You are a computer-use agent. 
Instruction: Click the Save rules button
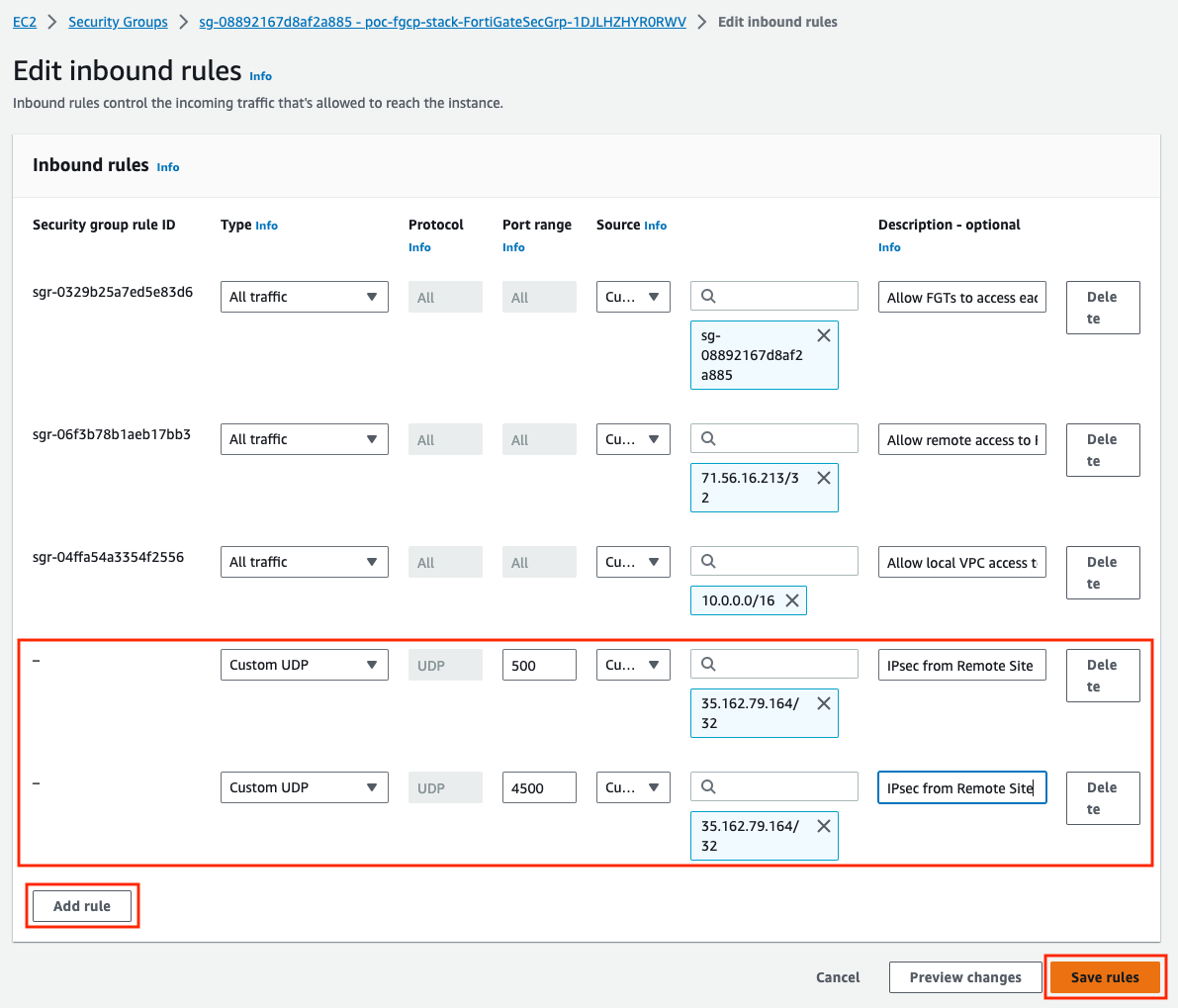tap(1105, 977)
